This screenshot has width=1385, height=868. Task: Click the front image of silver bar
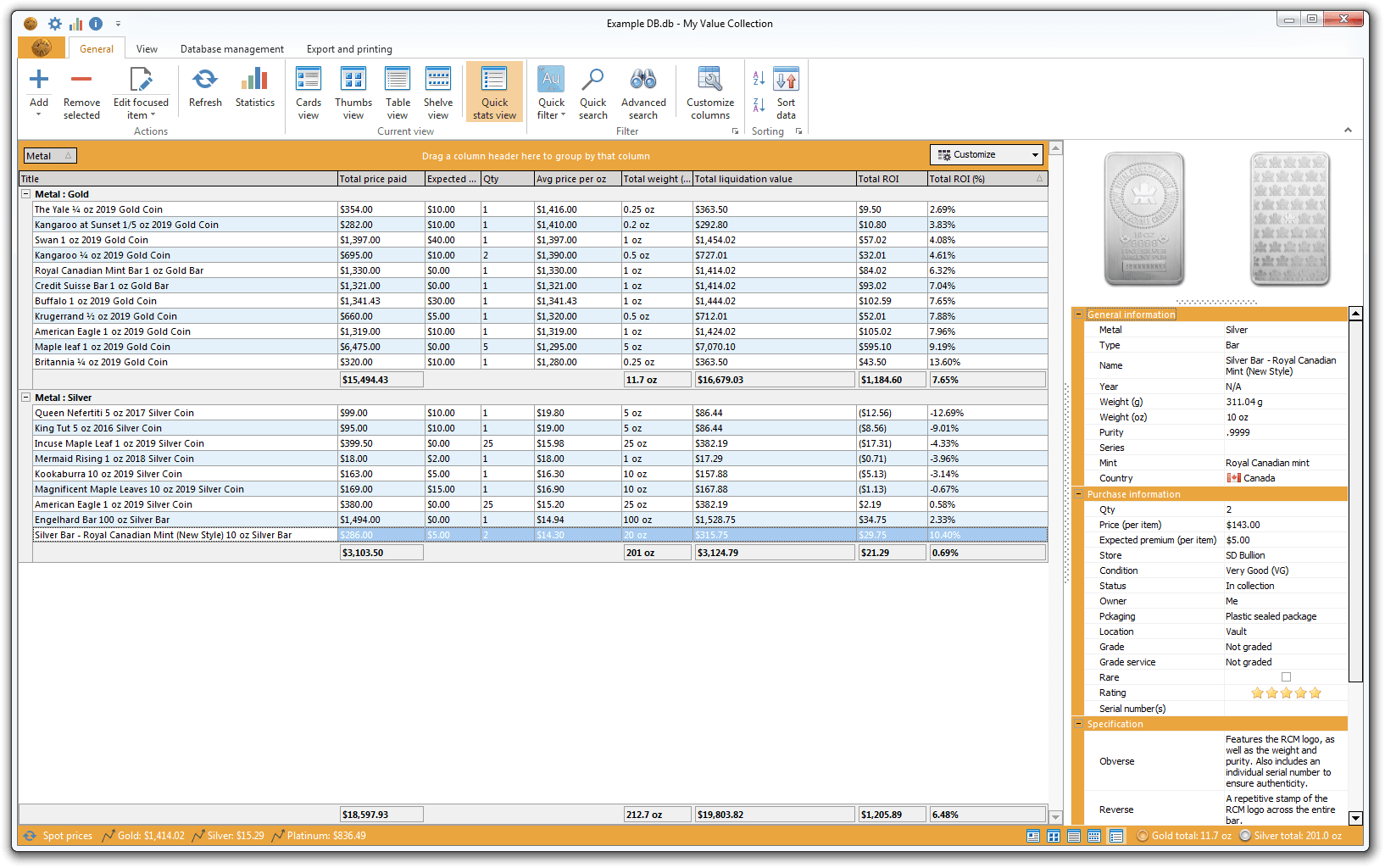tap(1143, 220)
